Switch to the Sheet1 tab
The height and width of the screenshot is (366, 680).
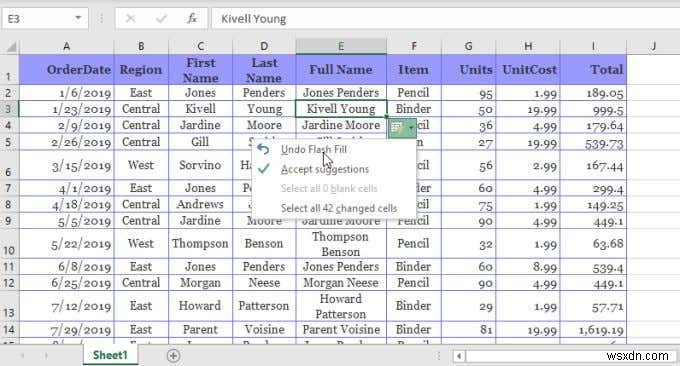tap(110, 355)
